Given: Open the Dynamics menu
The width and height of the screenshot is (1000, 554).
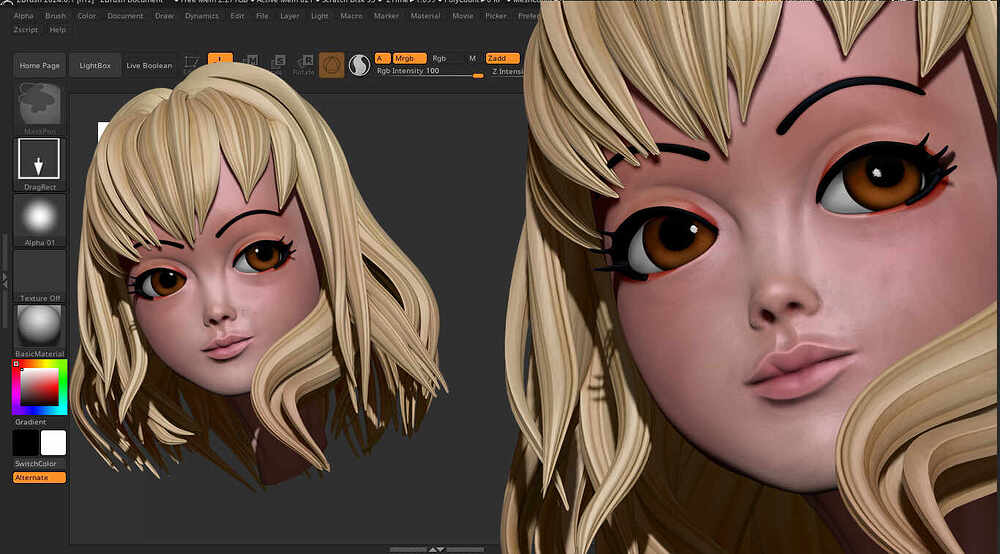Looking at the screenshot, I should 202,16.
